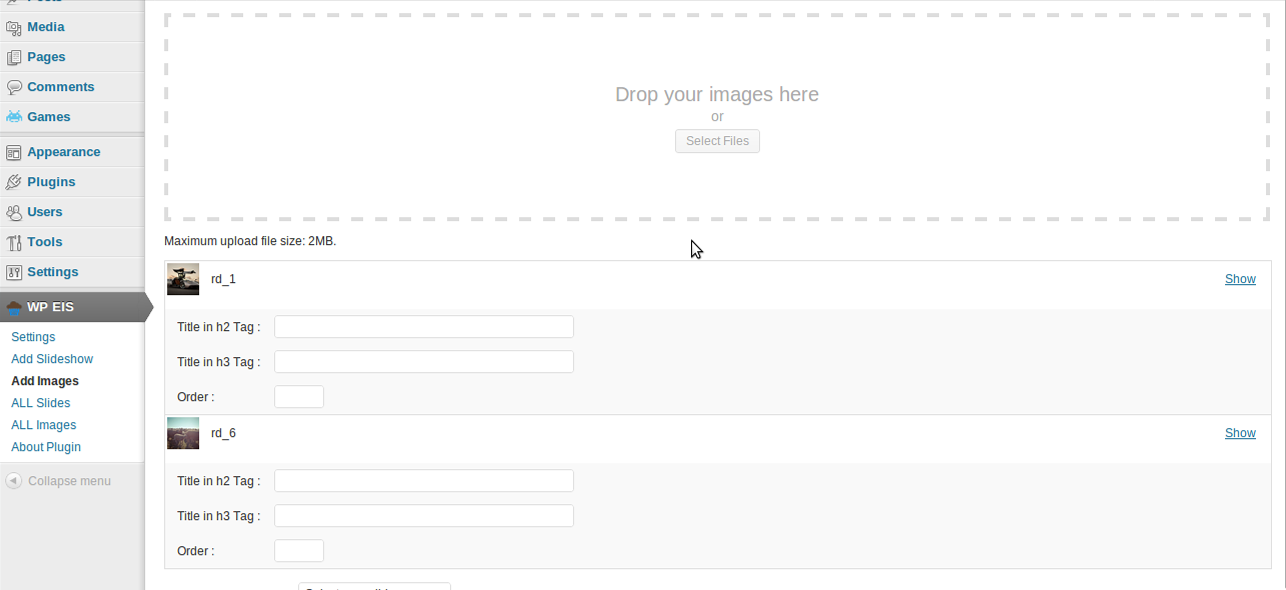Image resolution: width=1286 pixels, height=590 pixels.
Task: Click the Plugins plug icon
Action: pos(14,182)
